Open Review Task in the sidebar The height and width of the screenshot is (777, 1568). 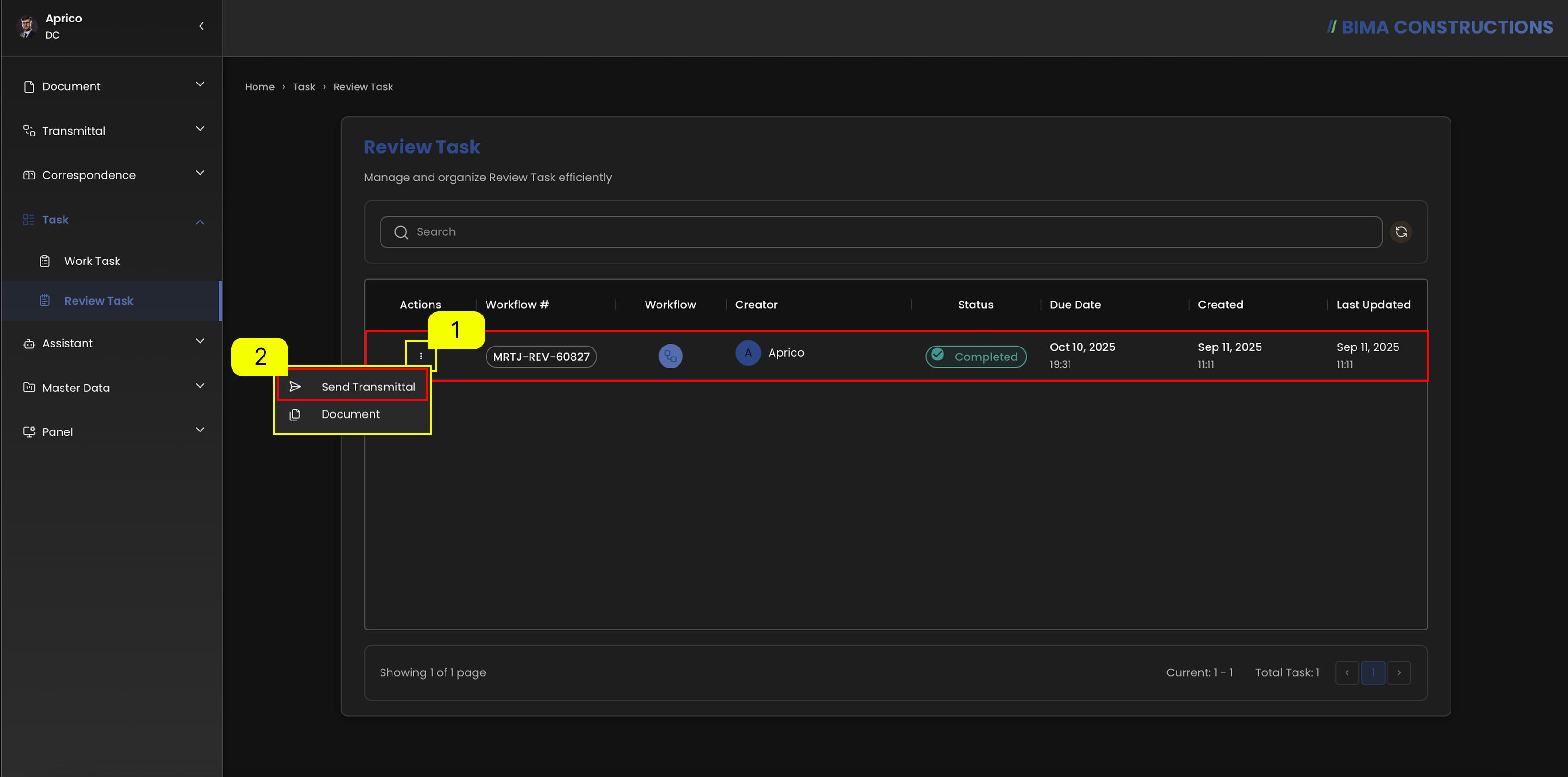(x=111, y=301)
